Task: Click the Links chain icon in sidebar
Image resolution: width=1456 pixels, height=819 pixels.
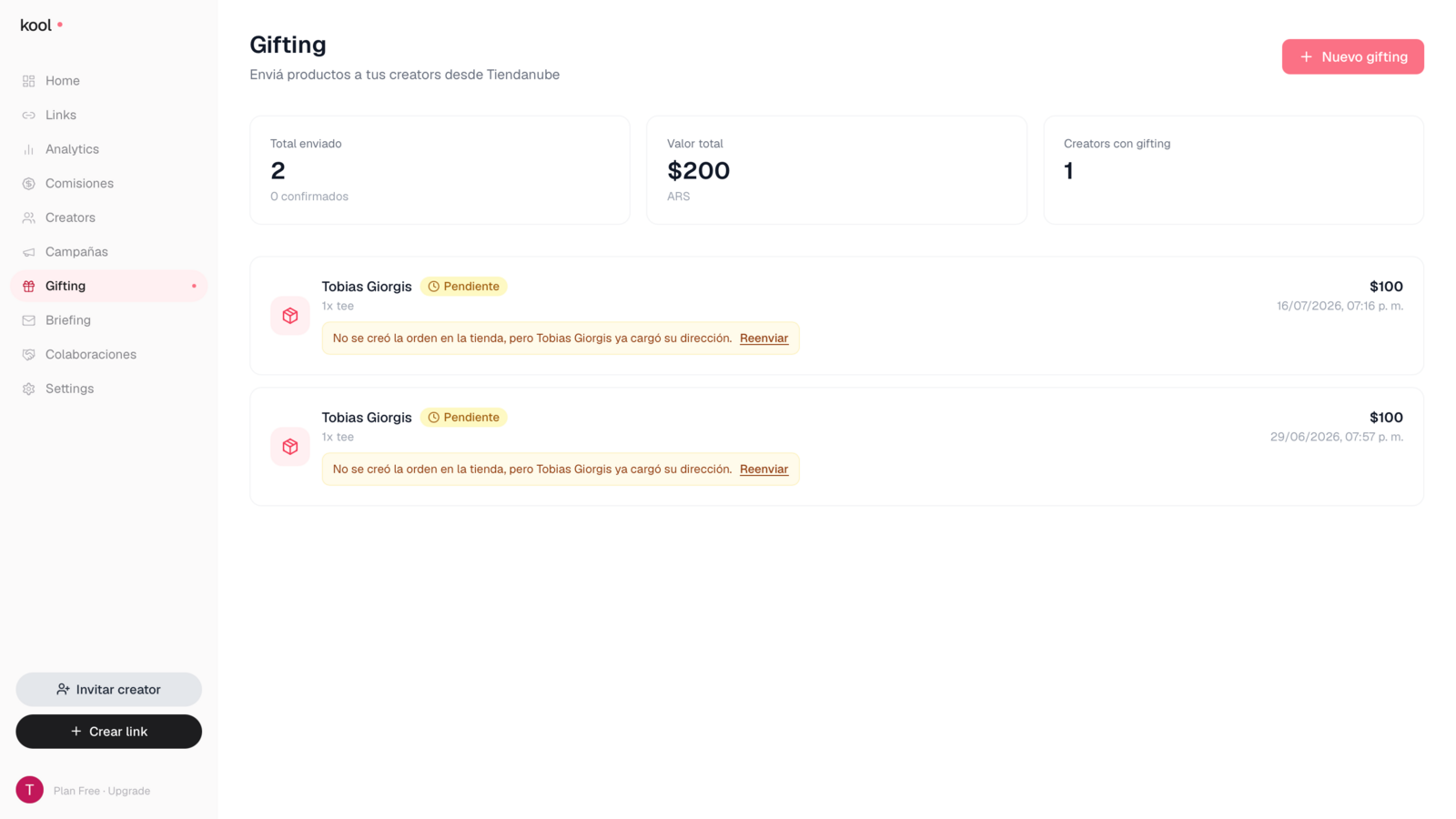Action: click(29, 116)
